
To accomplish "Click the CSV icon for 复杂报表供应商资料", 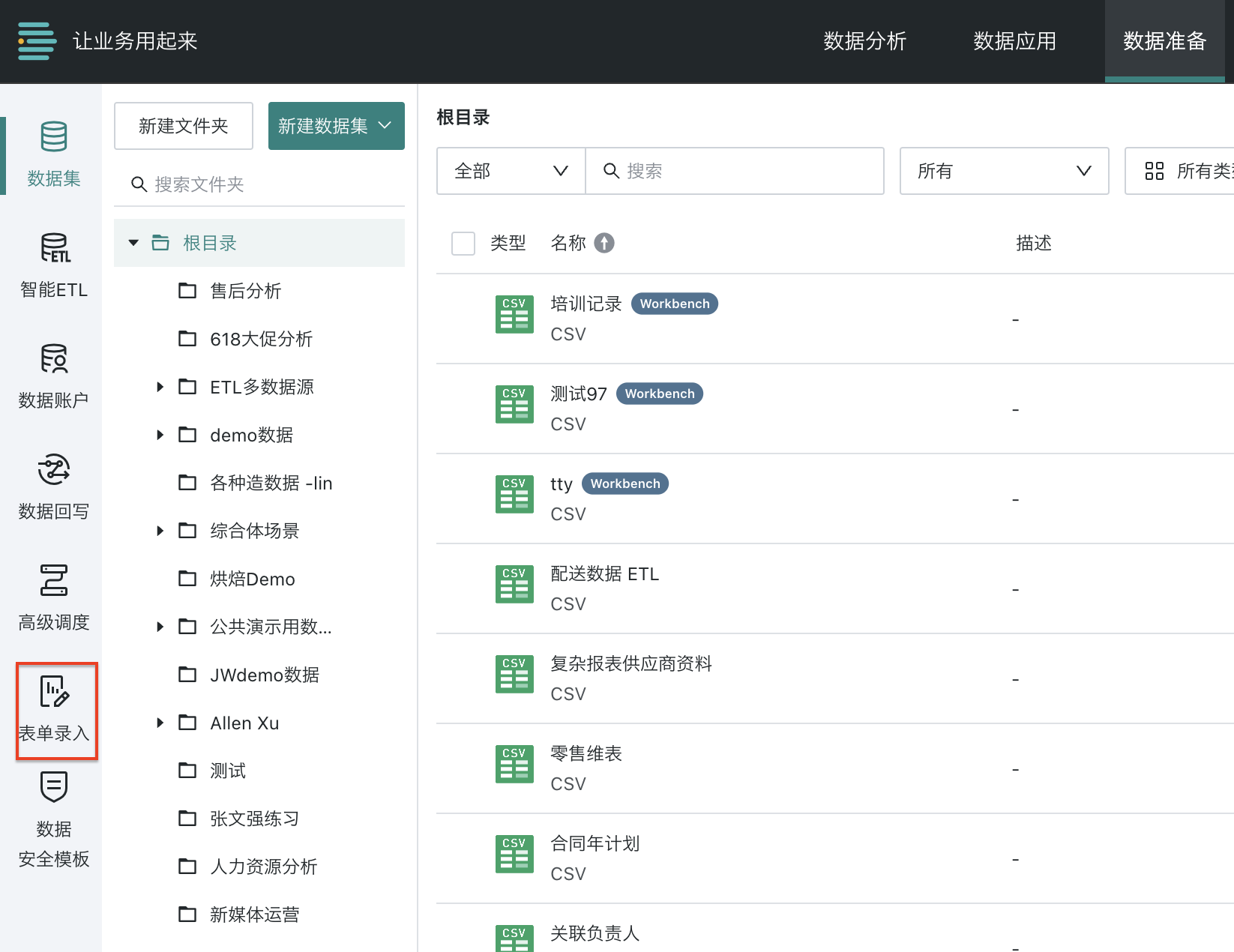I will (x=514, y=674).
